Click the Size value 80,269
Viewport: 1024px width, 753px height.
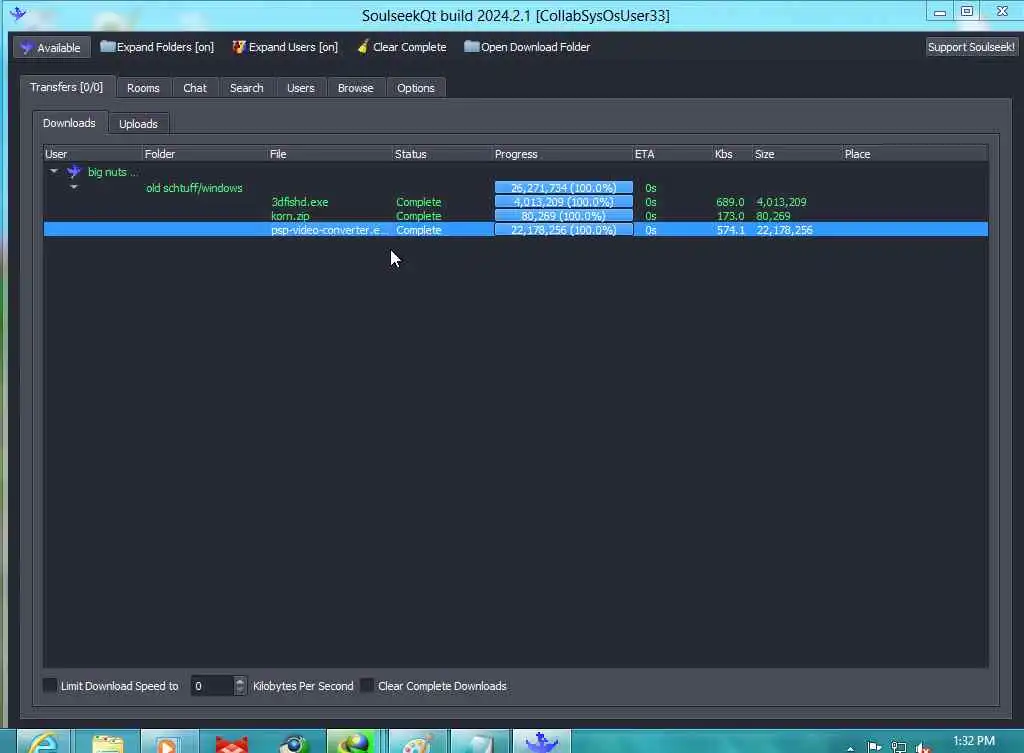pyautogui.click(x=773, y=216)
